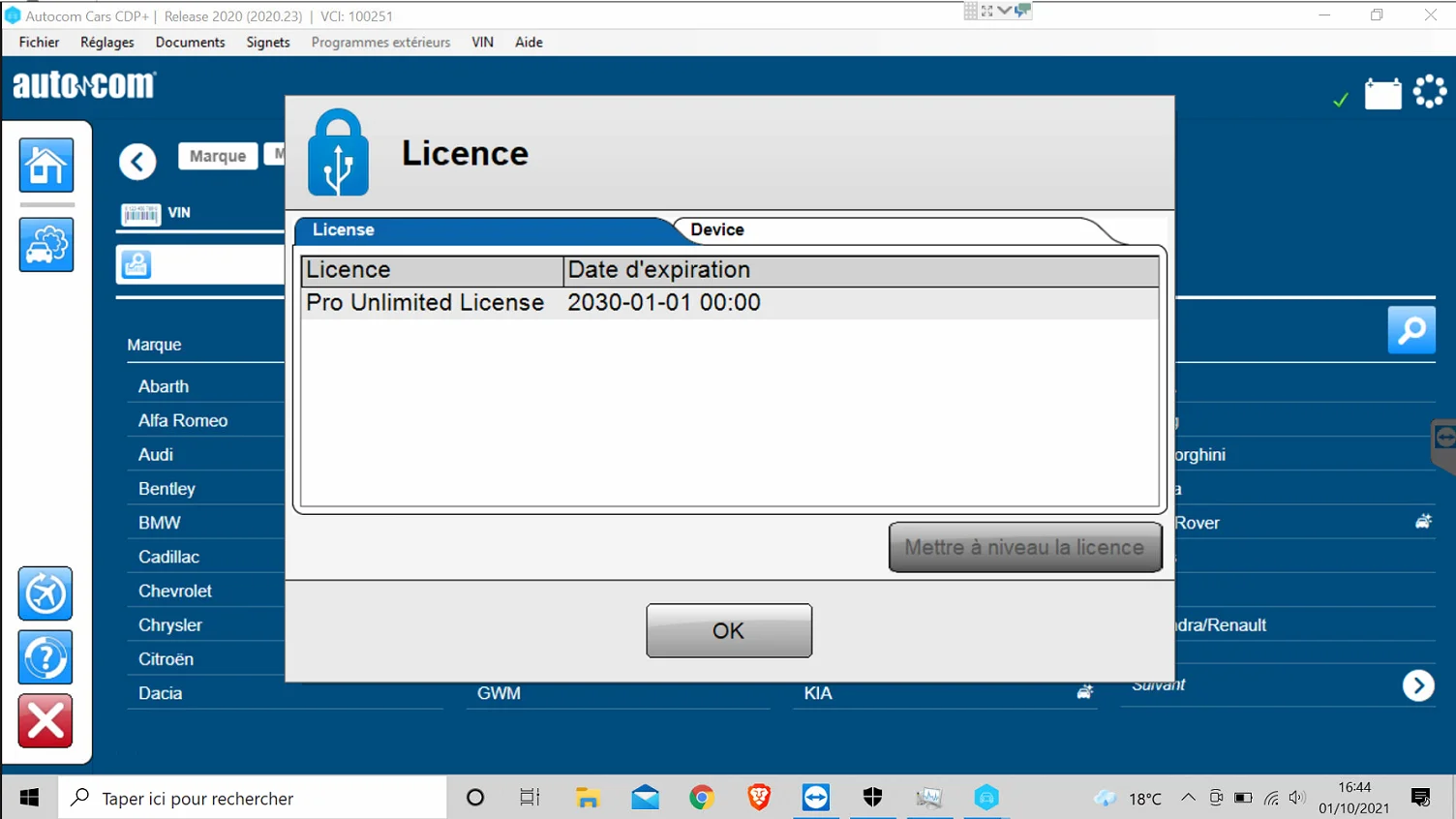
Task: Click OK to close Licence dialog
Action: [x=729, y=631]
